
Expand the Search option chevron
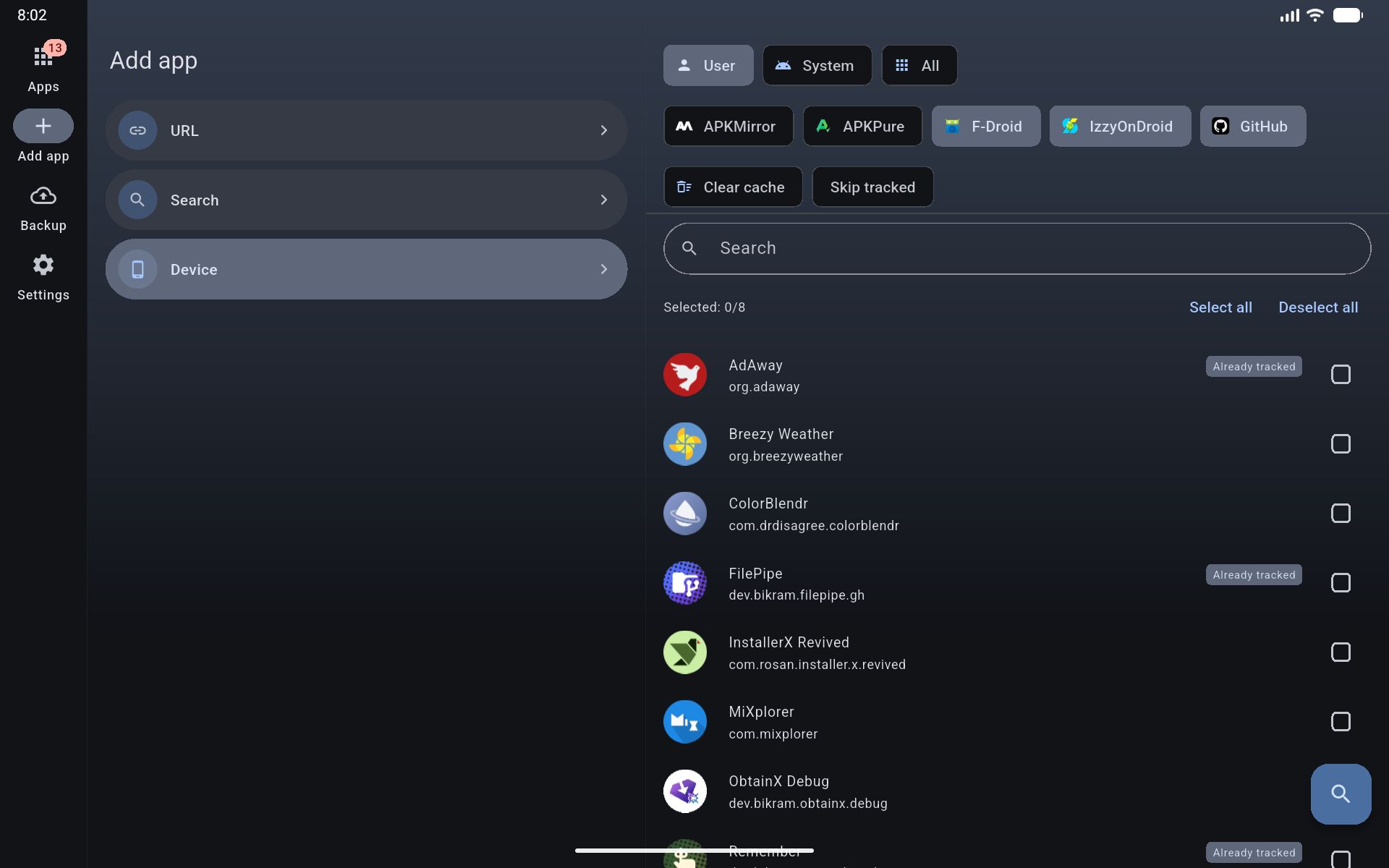(604, 200)
